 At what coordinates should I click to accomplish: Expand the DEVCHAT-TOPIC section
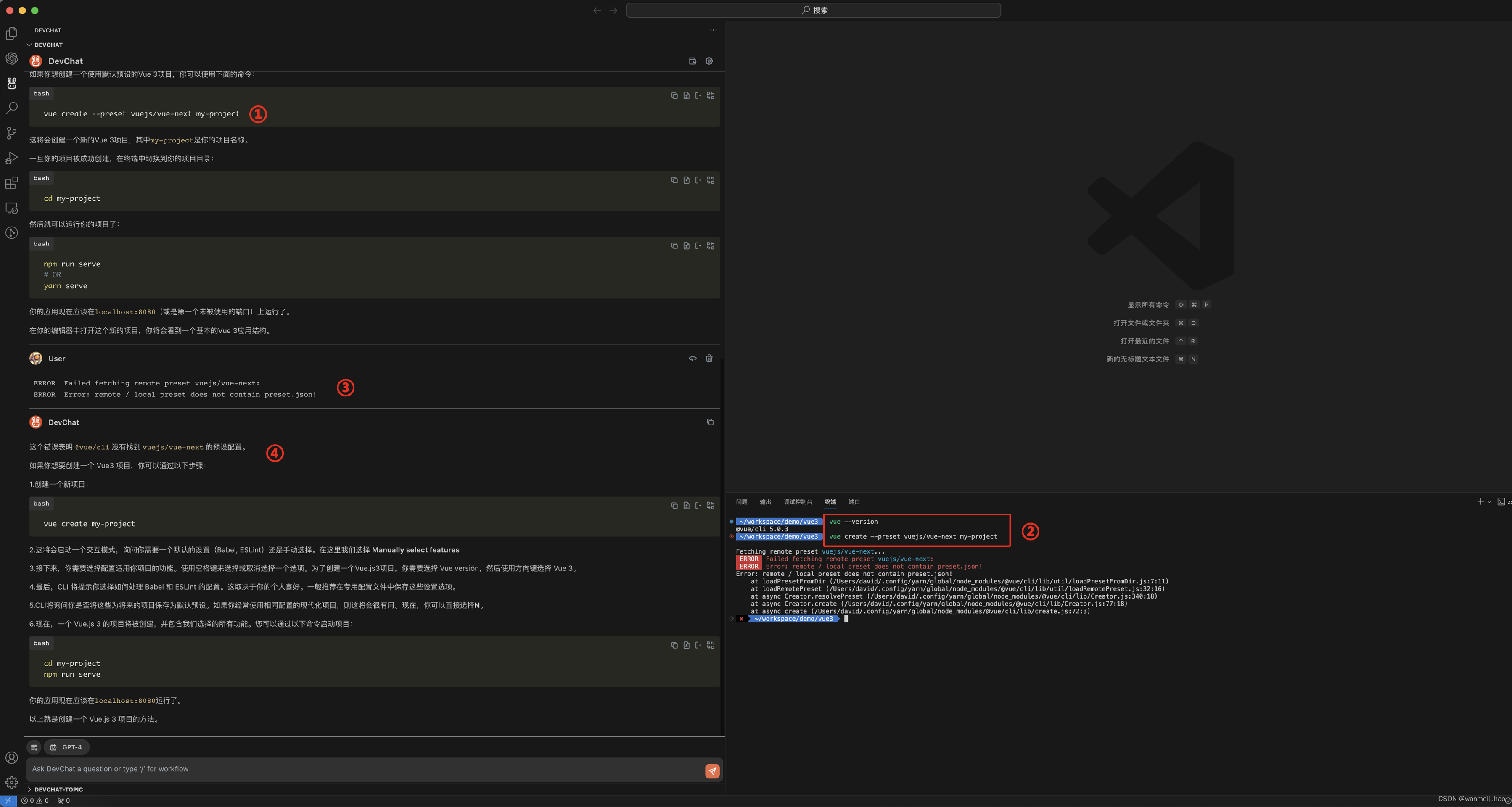55,789
